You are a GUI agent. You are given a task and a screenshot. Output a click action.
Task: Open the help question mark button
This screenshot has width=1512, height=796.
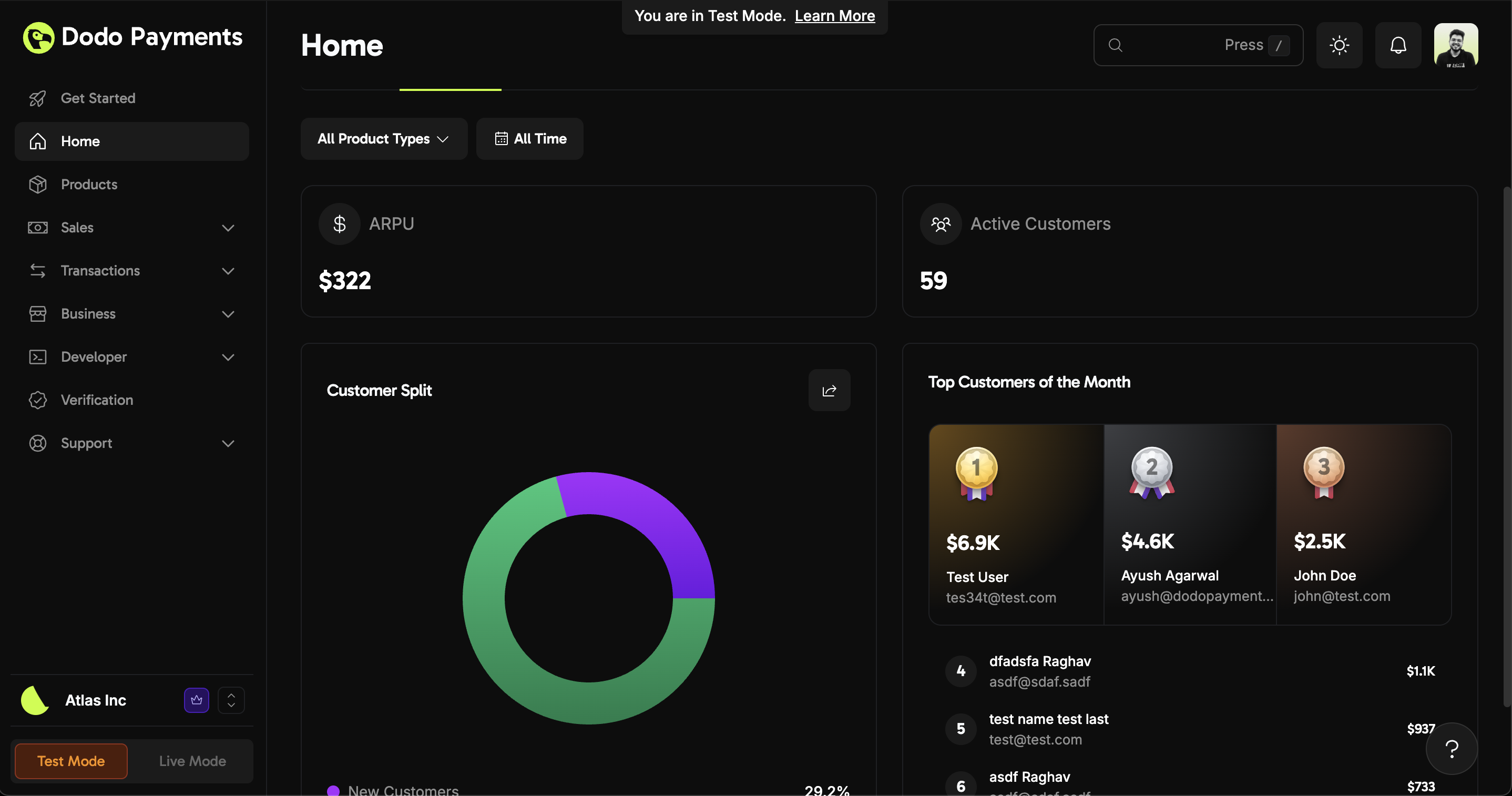[x=1452, y=749]
